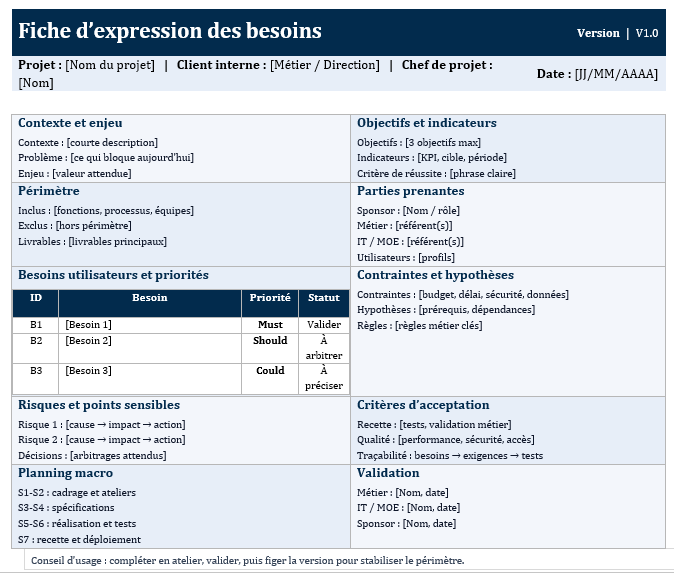Viewport: 674px width, 573px height.
Task: Click the "Must" priority cell
Action: click(270, 325)
